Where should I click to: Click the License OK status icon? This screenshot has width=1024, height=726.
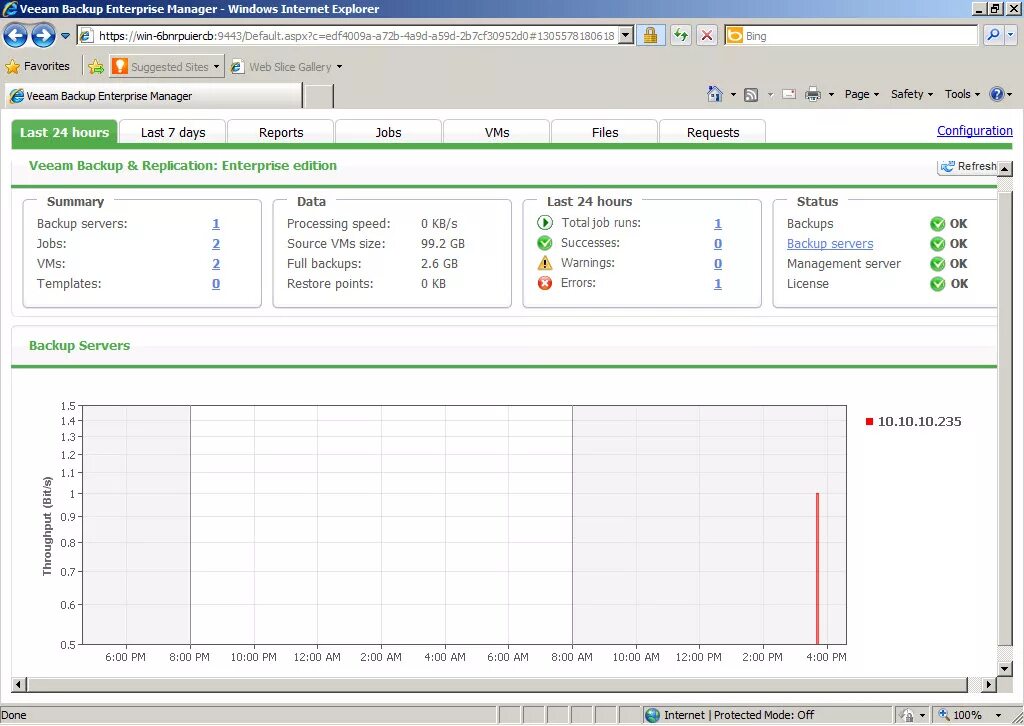(937, 284)
